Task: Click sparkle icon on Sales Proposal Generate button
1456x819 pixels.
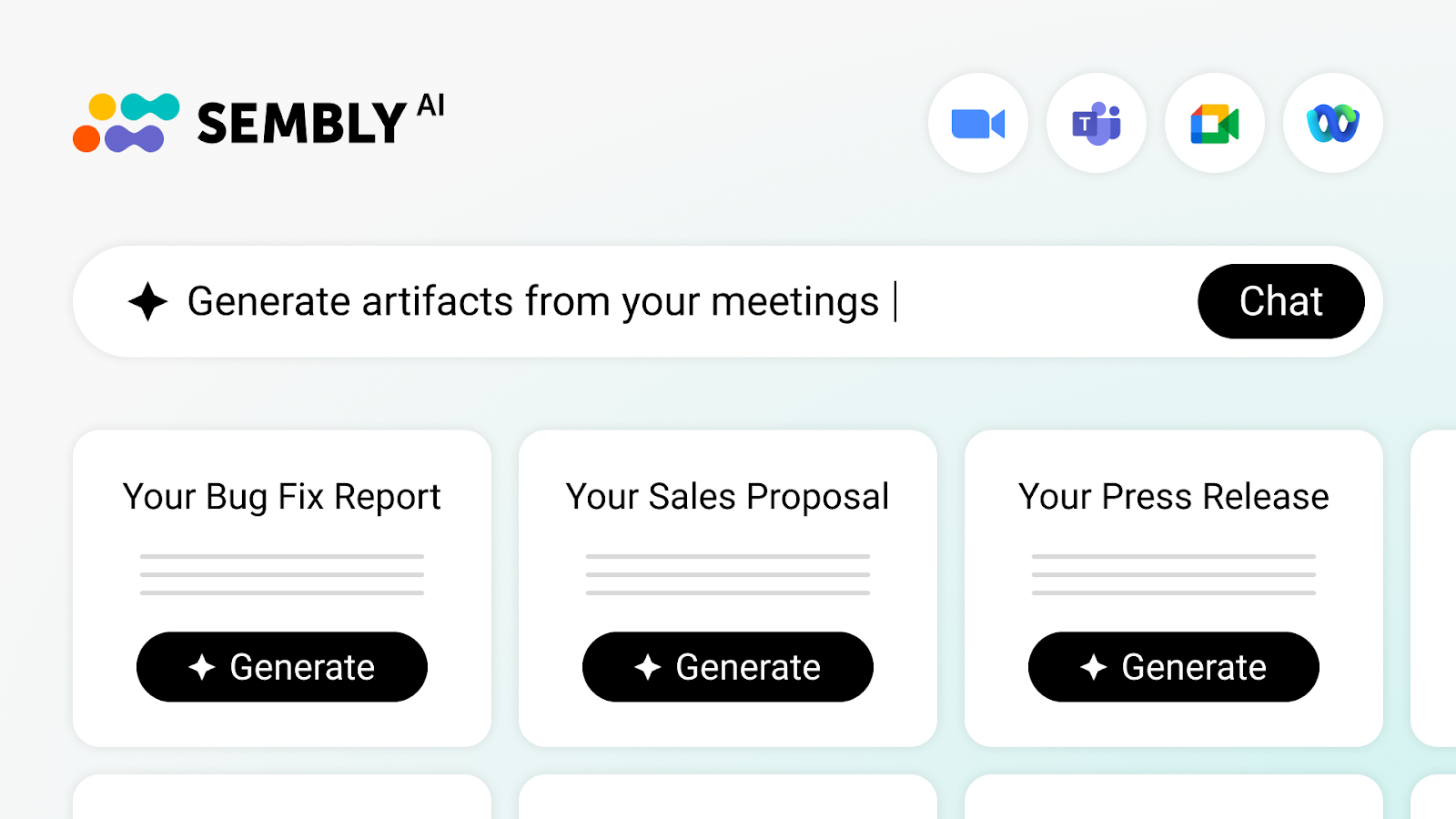Action: click(648, 667)
